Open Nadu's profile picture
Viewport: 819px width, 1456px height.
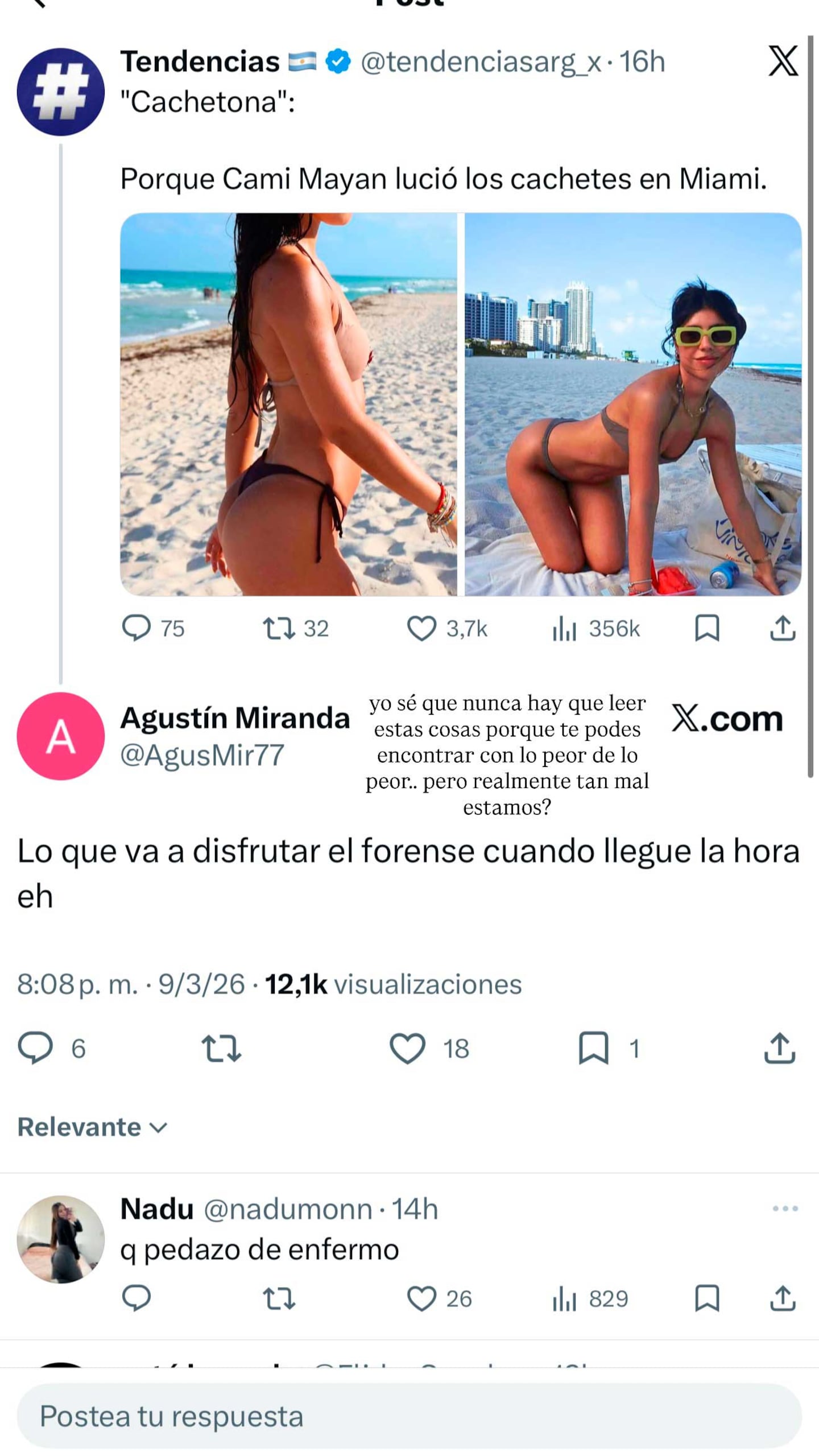[61, 1239]
